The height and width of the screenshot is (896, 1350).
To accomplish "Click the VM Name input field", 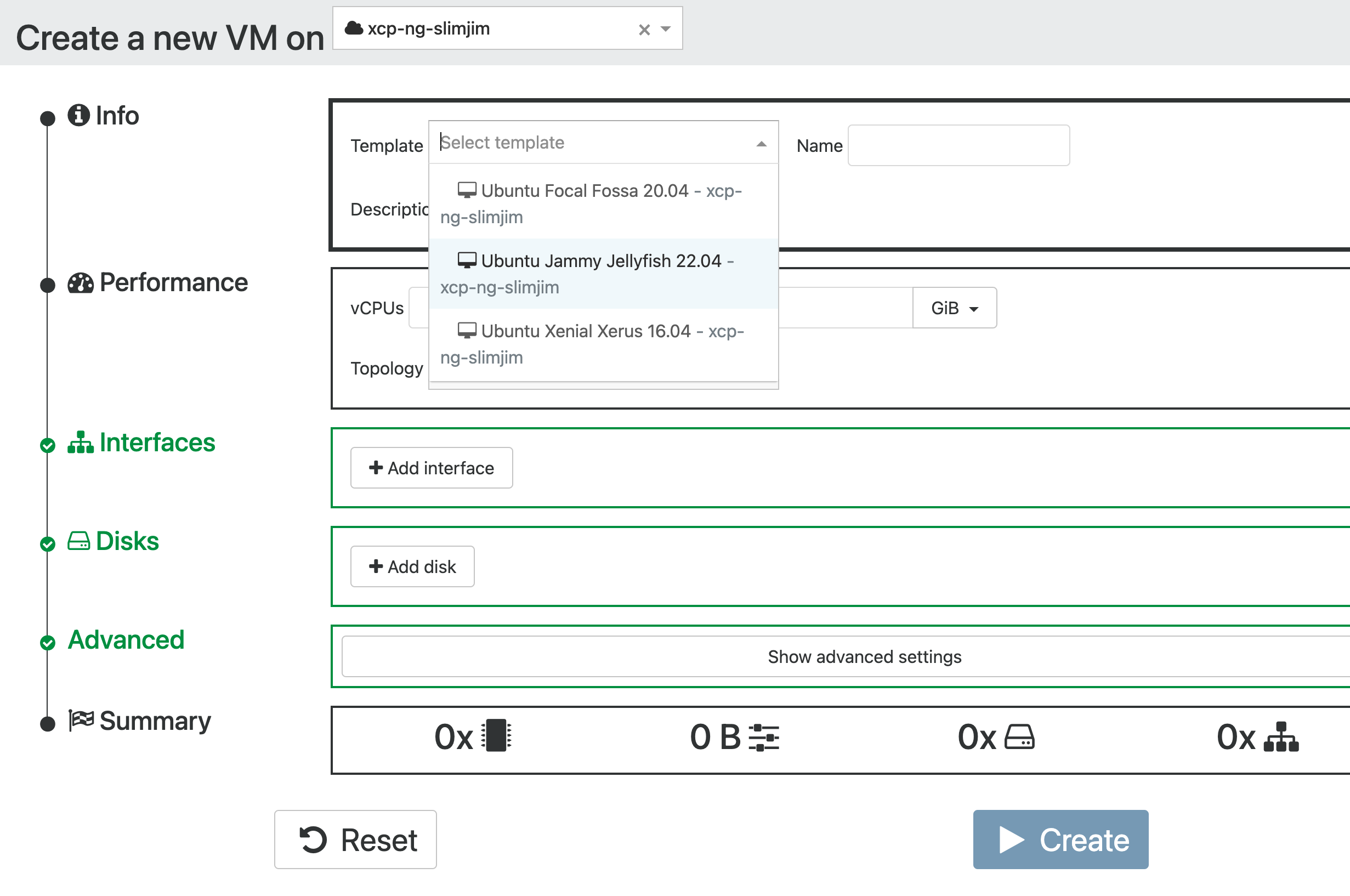I will (x=958, y=146).
